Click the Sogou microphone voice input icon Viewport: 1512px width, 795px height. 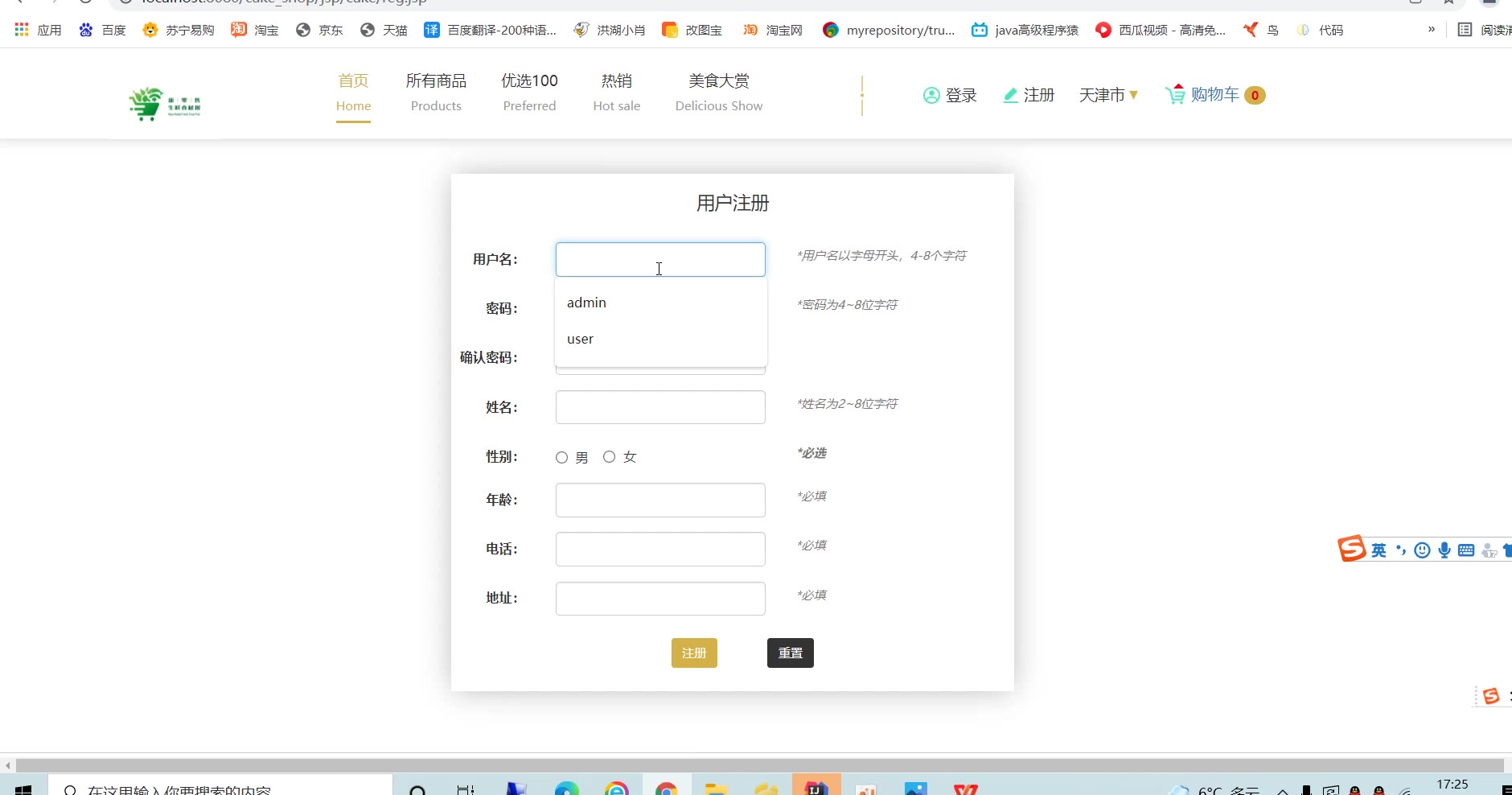click(x=1444, y=550)
